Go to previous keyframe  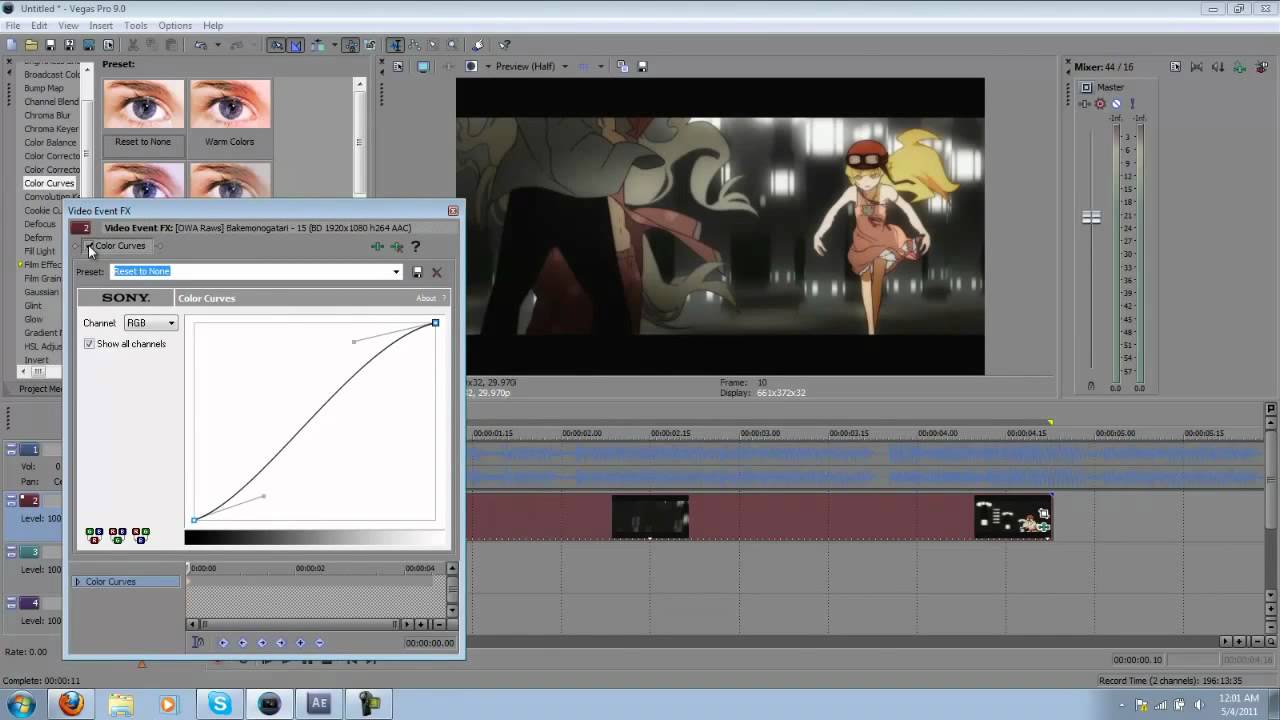pyautogui.click(x=242, y=643)
